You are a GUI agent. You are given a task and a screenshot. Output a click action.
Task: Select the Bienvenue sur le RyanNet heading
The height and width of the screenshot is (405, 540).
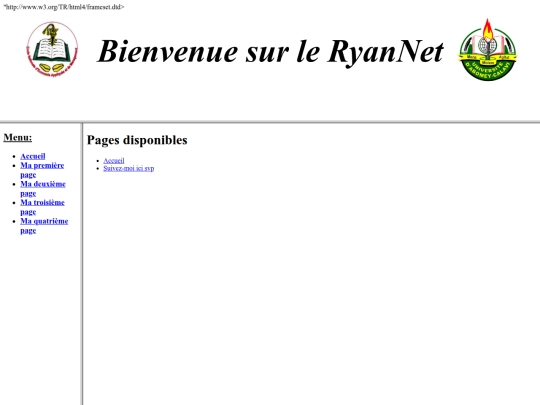tap(271, 51)
